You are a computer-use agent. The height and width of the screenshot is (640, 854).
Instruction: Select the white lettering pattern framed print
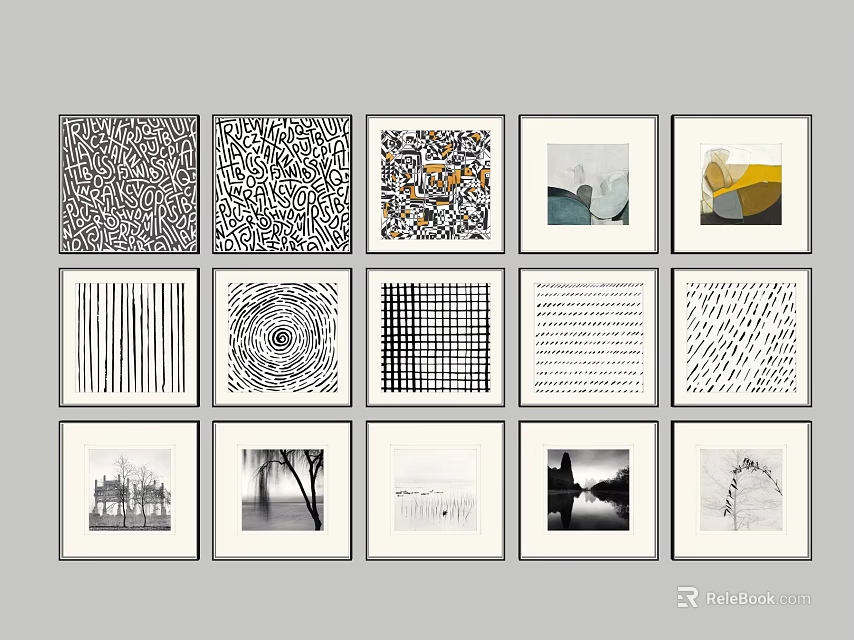[x=282, y=184]
